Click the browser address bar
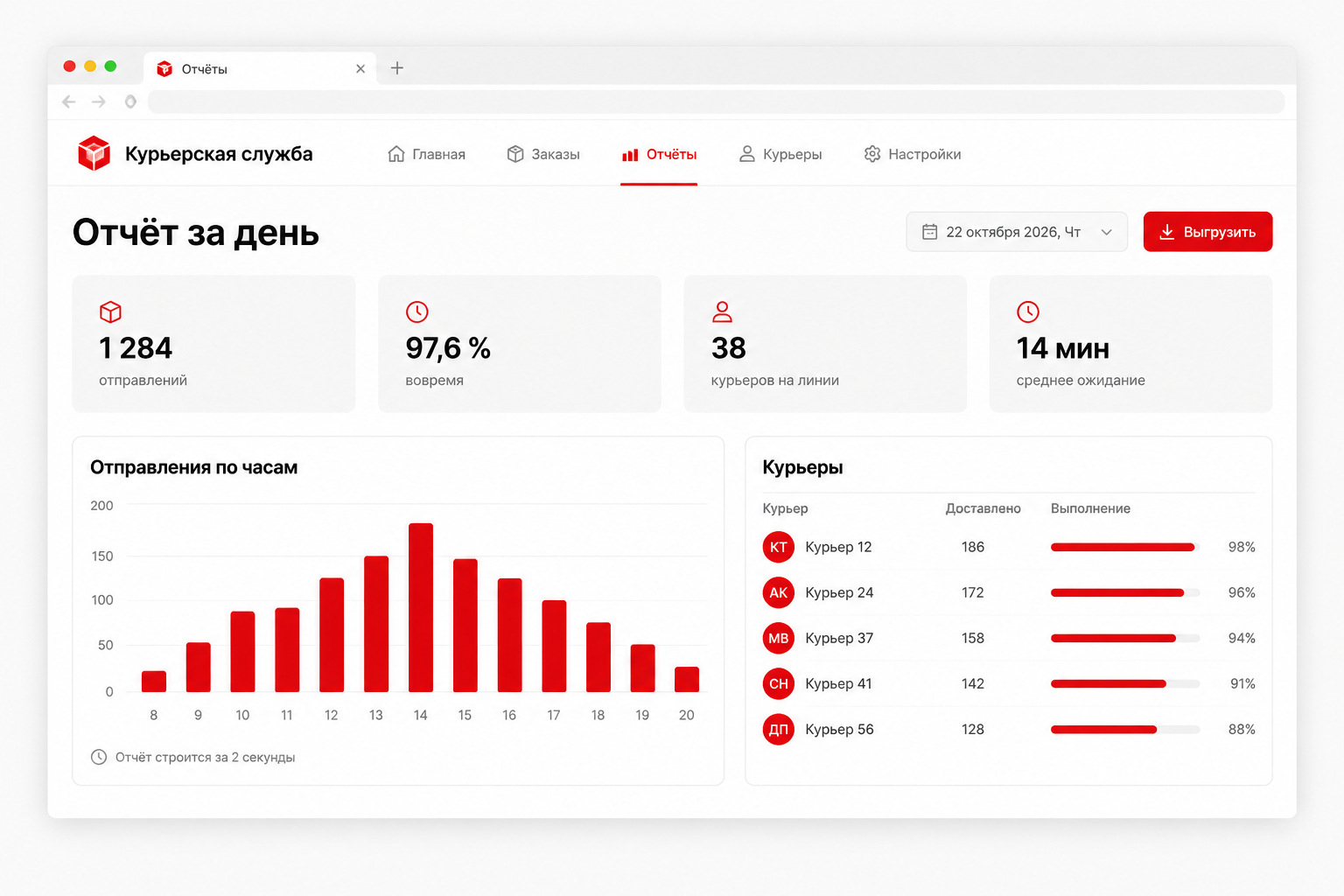The height and width of the screenshot is (896, 1344). click(x=716, y=101)
